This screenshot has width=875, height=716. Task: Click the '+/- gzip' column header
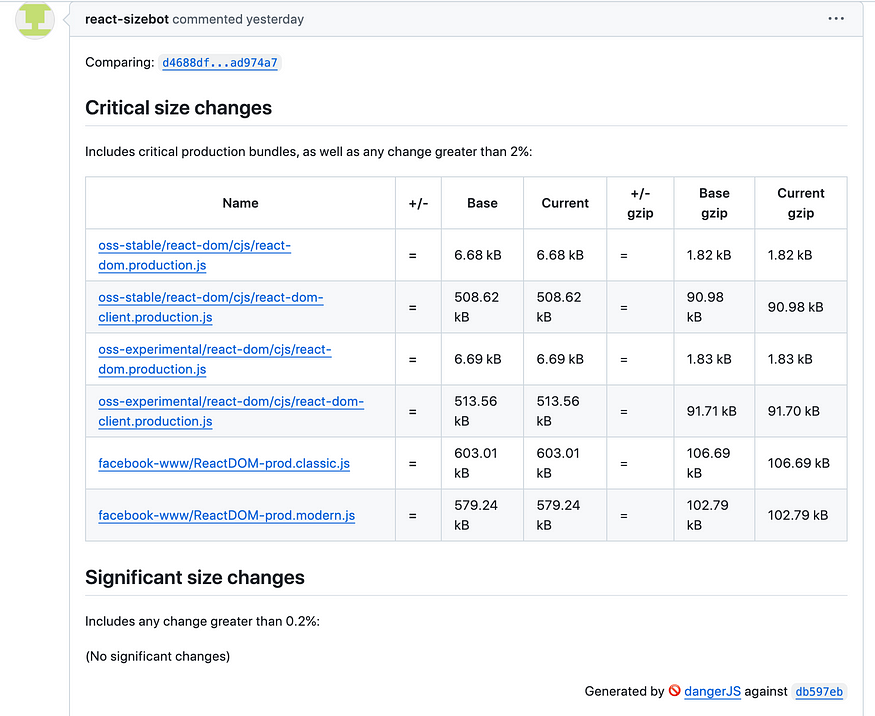(640, 203)
